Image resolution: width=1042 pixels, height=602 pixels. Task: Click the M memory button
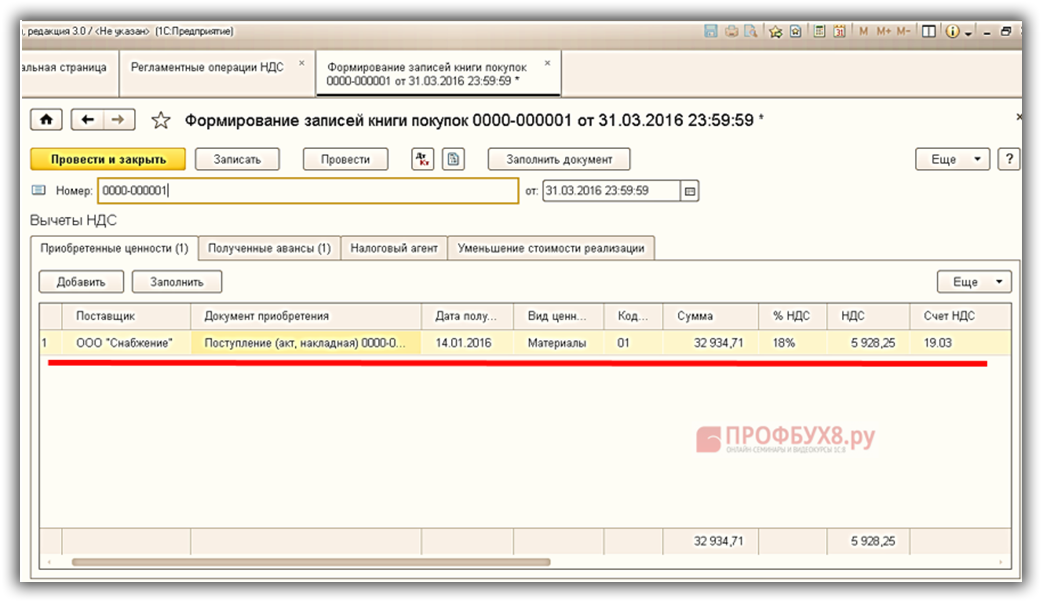click(x=864, y=31)
